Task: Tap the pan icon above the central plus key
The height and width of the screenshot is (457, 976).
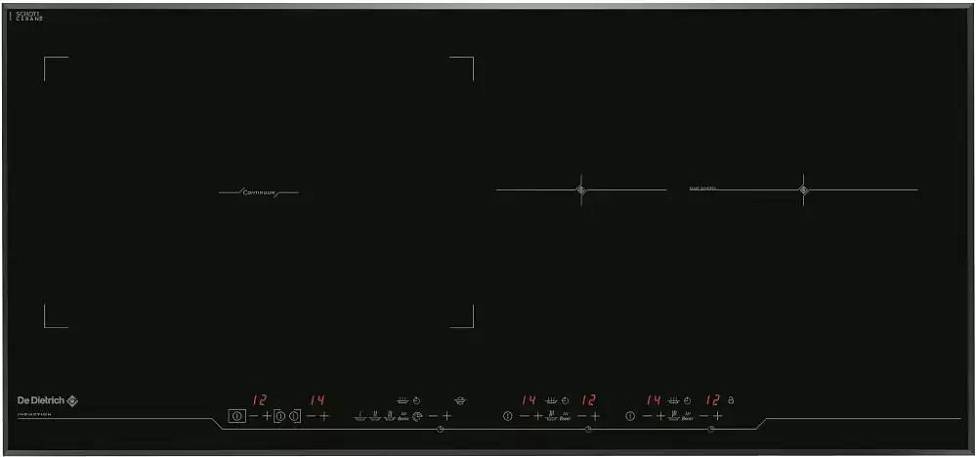Action: (x=461, y=400)
